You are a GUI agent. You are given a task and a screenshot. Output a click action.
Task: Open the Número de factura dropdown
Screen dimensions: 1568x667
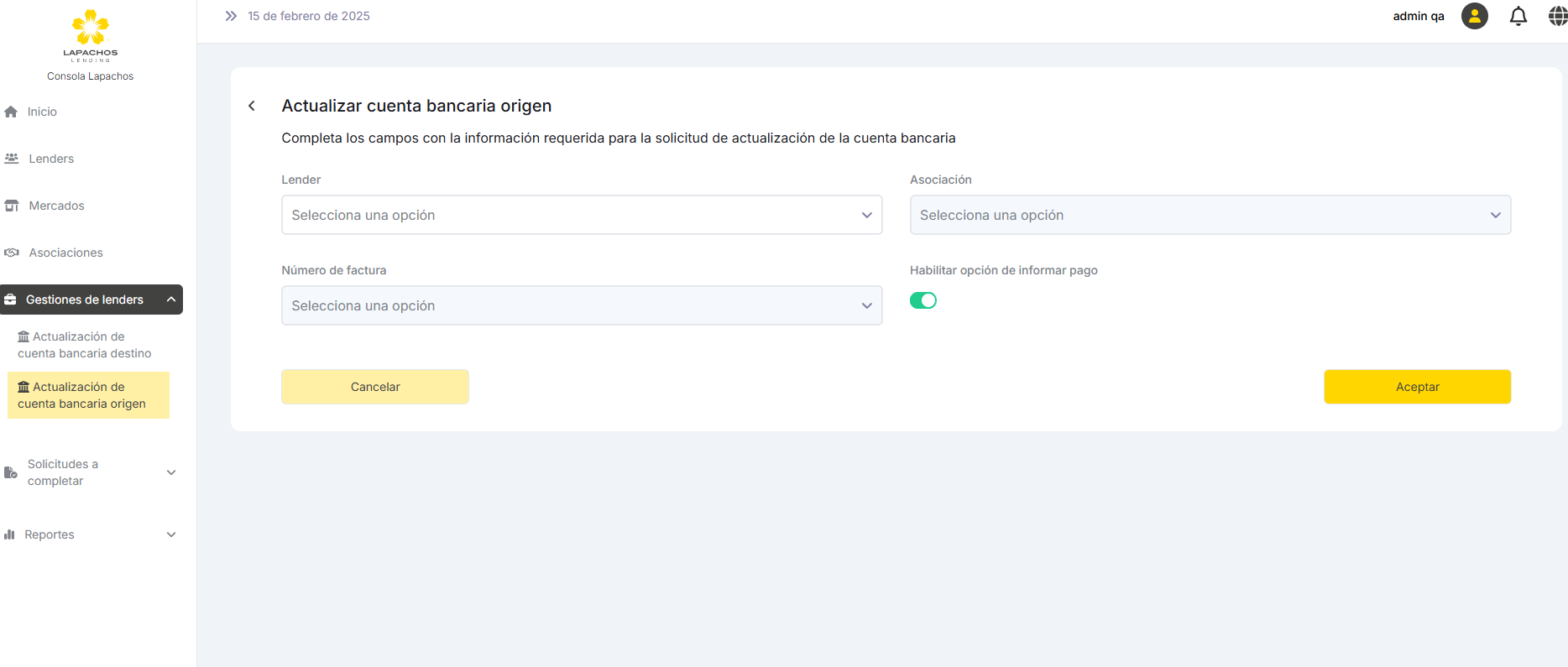pyautogui.click(x=581, y=305)
